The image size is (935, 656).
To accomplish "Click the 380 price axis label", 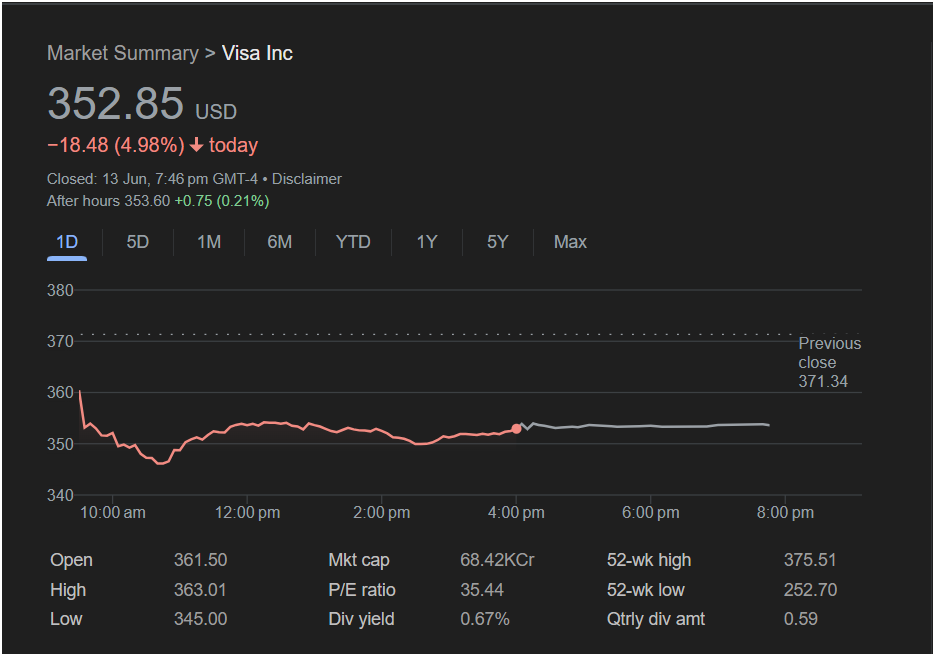I will (60, 290).
